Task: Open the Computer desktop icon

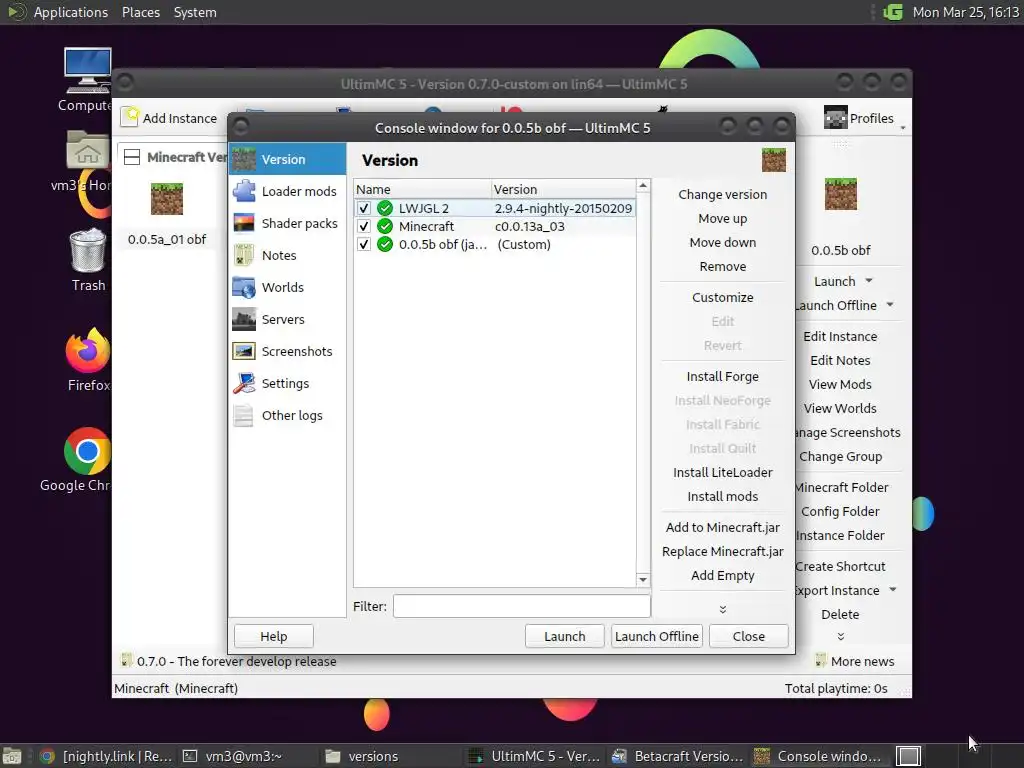Action: point(87,71)
